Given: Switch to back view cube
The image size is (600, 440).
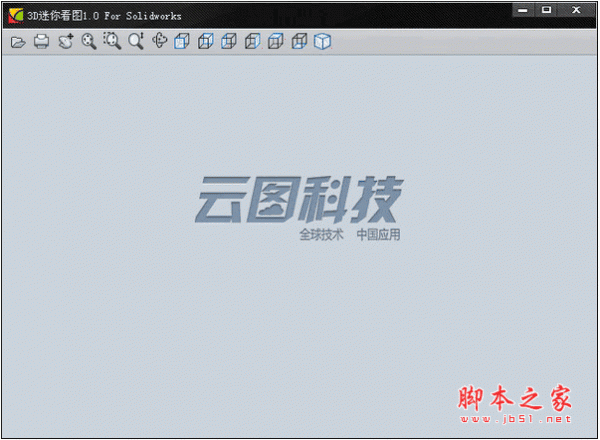Looking at the screenshot, I should tap(205, 41).
